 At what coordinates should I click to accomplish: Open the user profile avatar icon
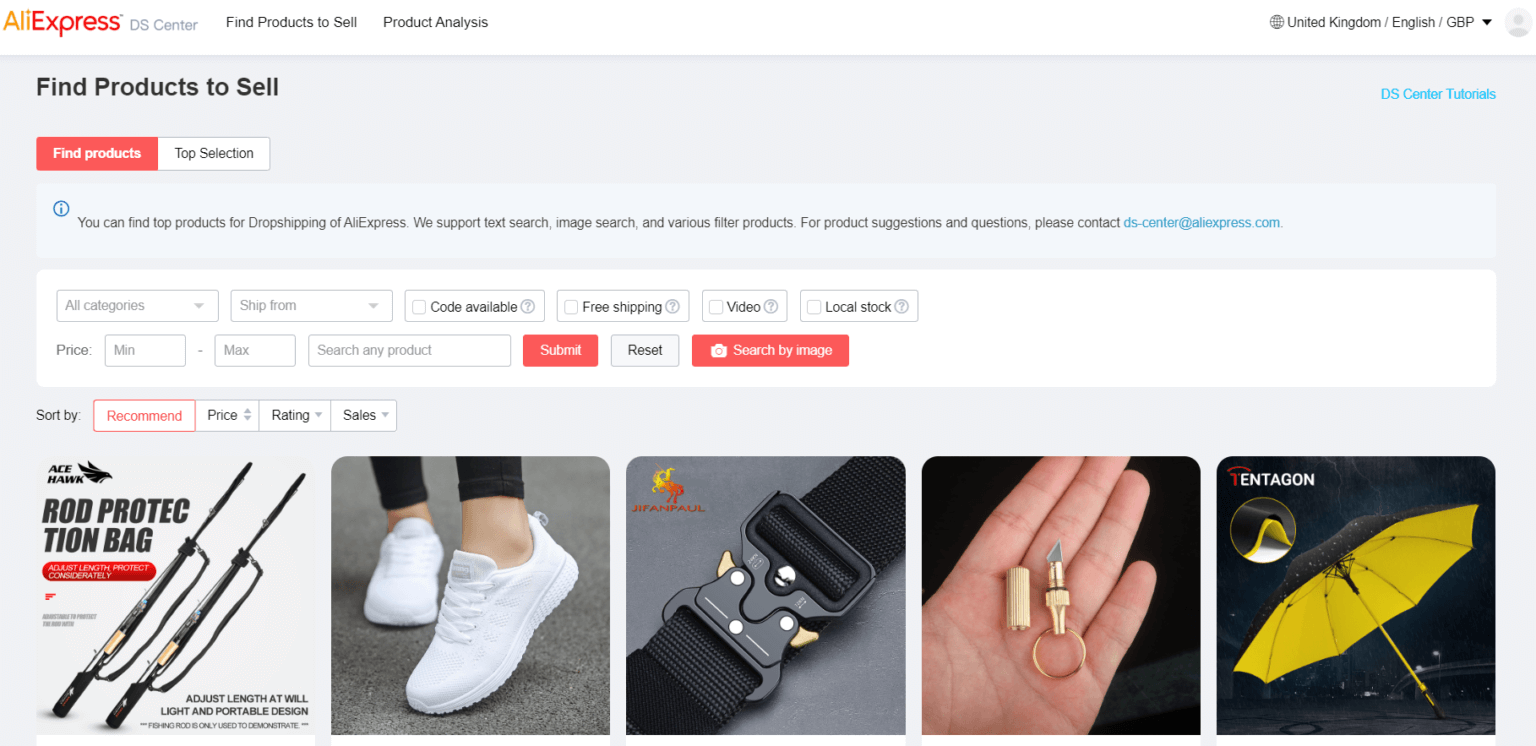pyautogui.click(x=1519, y=22)
